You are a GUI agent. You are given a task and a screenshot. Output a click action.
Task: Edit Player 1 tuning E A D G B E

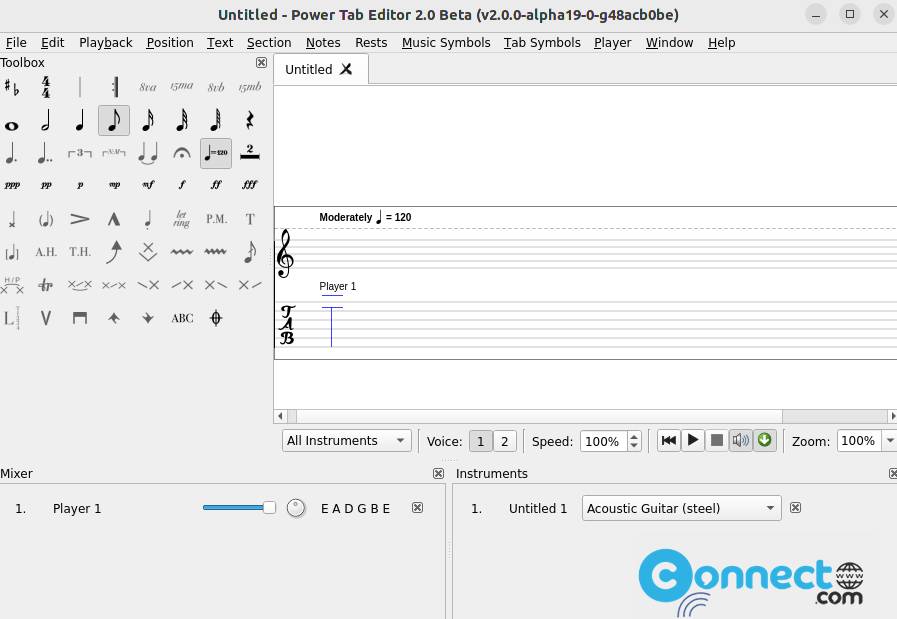(355, 509)
